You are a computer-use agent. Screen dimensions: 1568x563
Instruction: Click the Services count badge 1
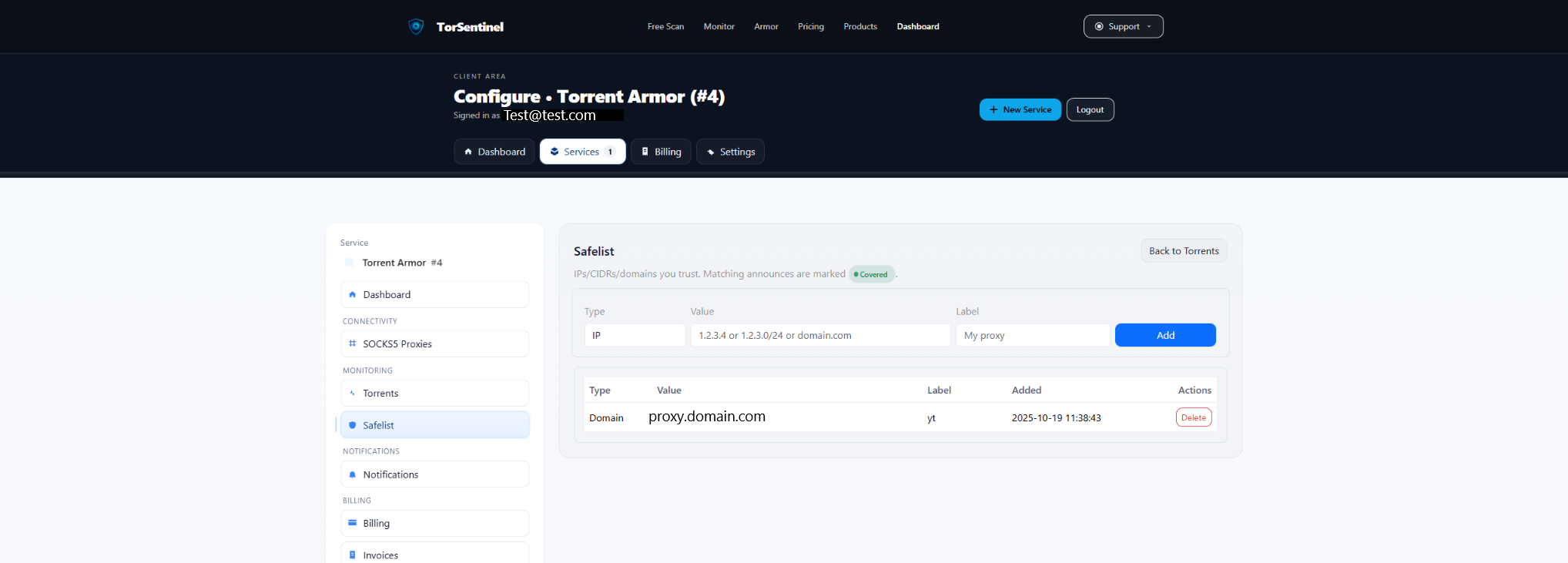[x=610, y=152]
